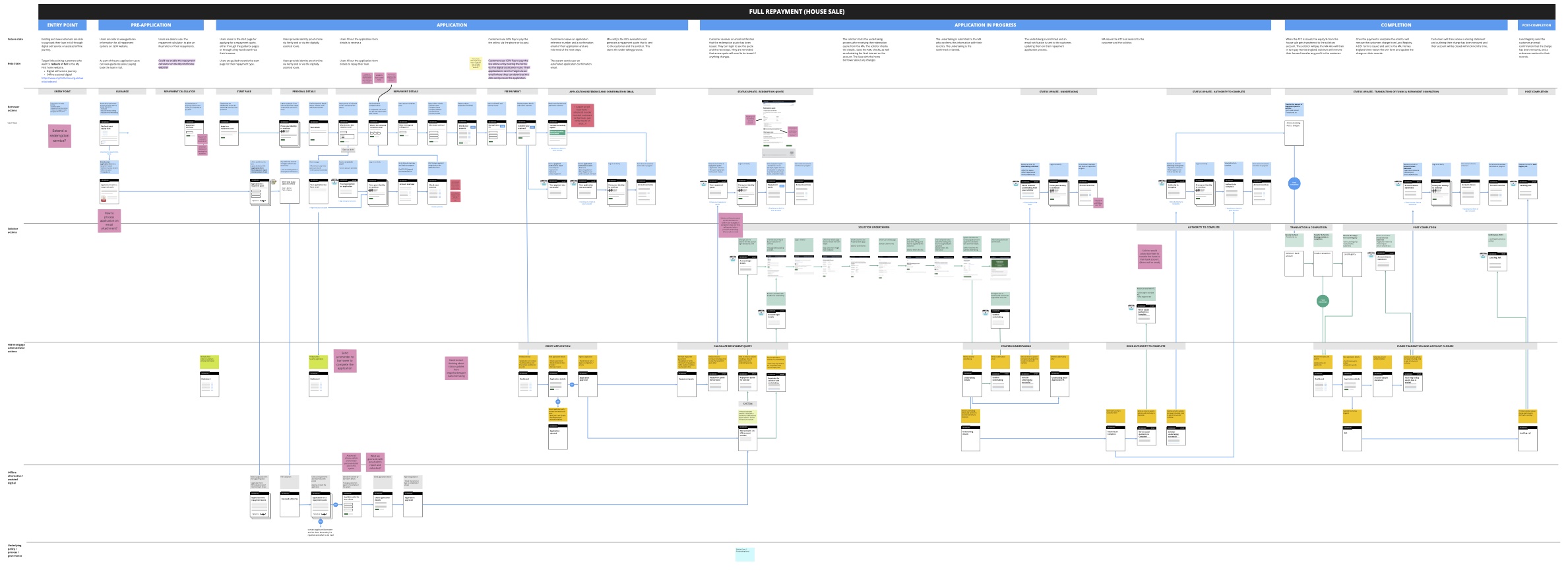Select the 'Send a reminder to borrower' sticky note
1568x578 pixels.
pos(345,361)
